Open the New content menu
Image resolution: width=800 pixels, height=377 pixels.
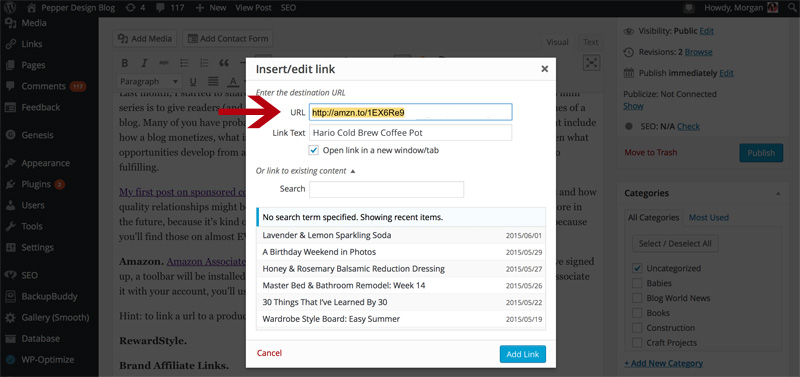pyautogui.click(x=211, y=8)
